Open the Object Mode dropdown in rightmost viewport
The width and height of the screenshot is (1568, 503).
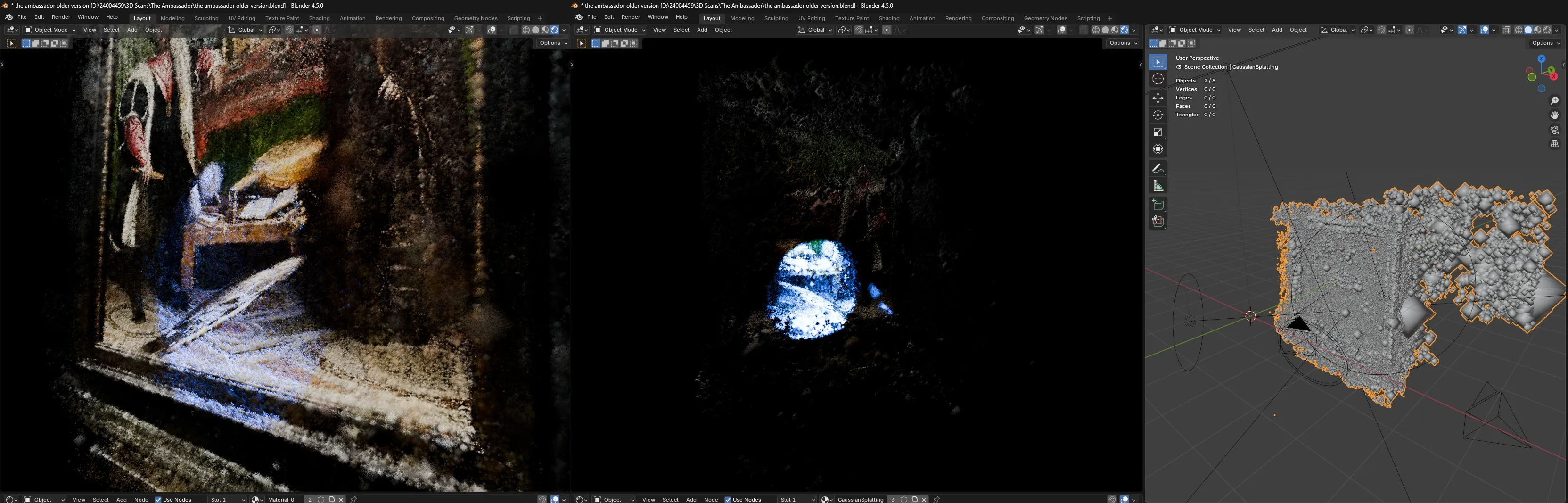(x=1194, y=29)
